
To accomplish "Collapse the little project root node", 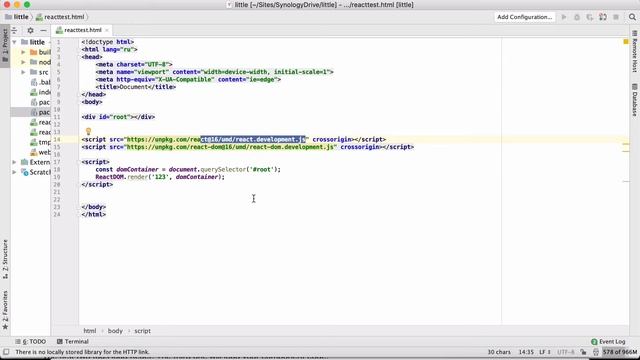I will (x=15, y=42).
